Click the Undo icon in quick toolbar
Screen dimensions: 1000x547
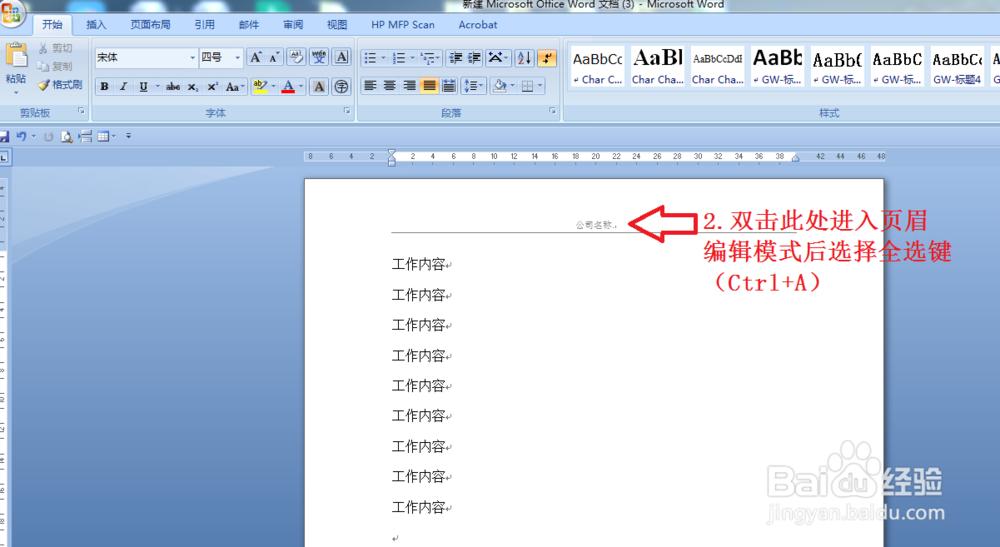pyautogui.click(x=22, y=136)
